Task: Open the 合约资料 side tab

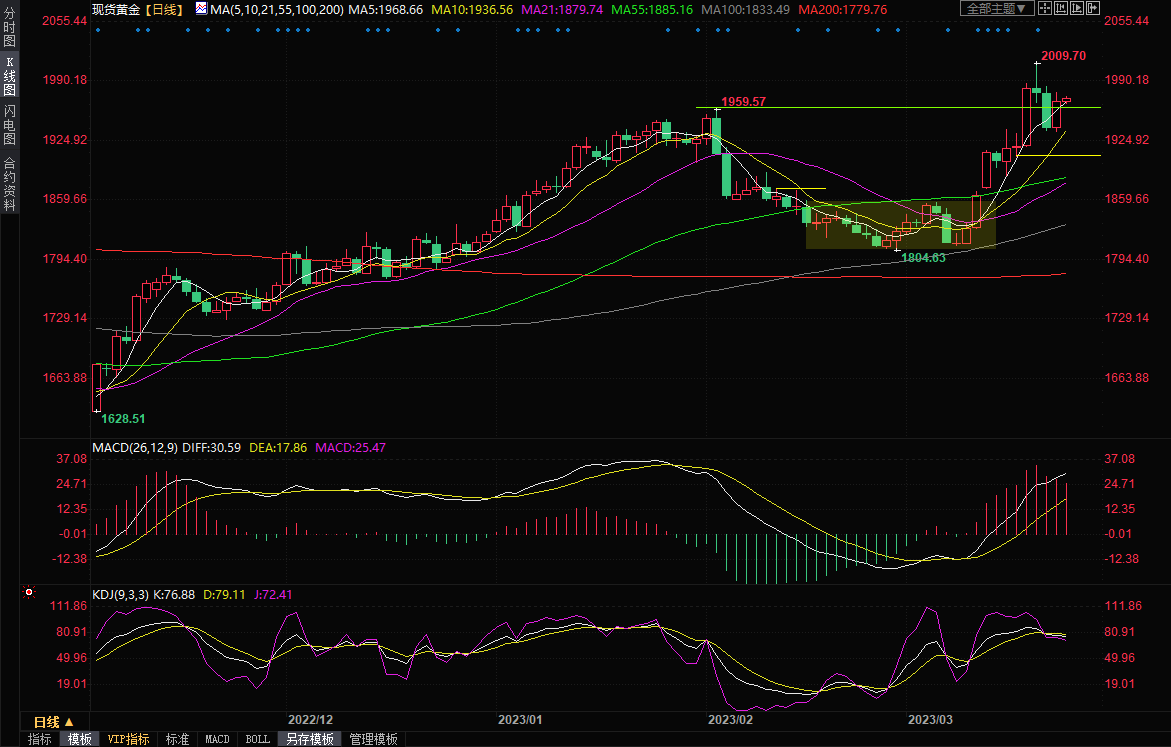Action: tap(9, 184)
